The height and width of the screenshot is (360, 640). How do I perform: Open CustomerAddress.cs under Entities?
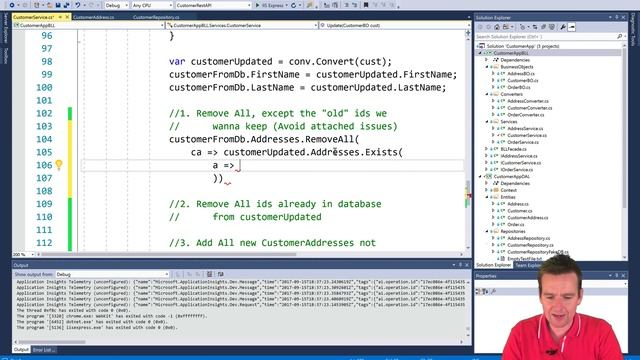click(528, 218)
